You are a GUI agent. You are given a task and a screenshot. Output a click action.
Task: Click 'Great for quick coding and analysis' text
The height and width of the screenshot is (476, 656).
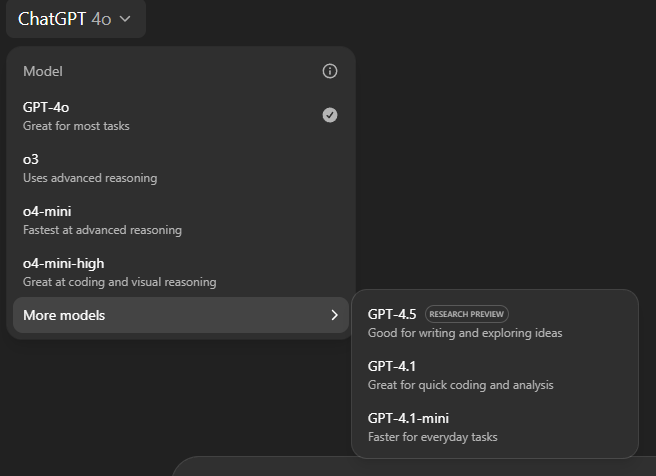461,385
